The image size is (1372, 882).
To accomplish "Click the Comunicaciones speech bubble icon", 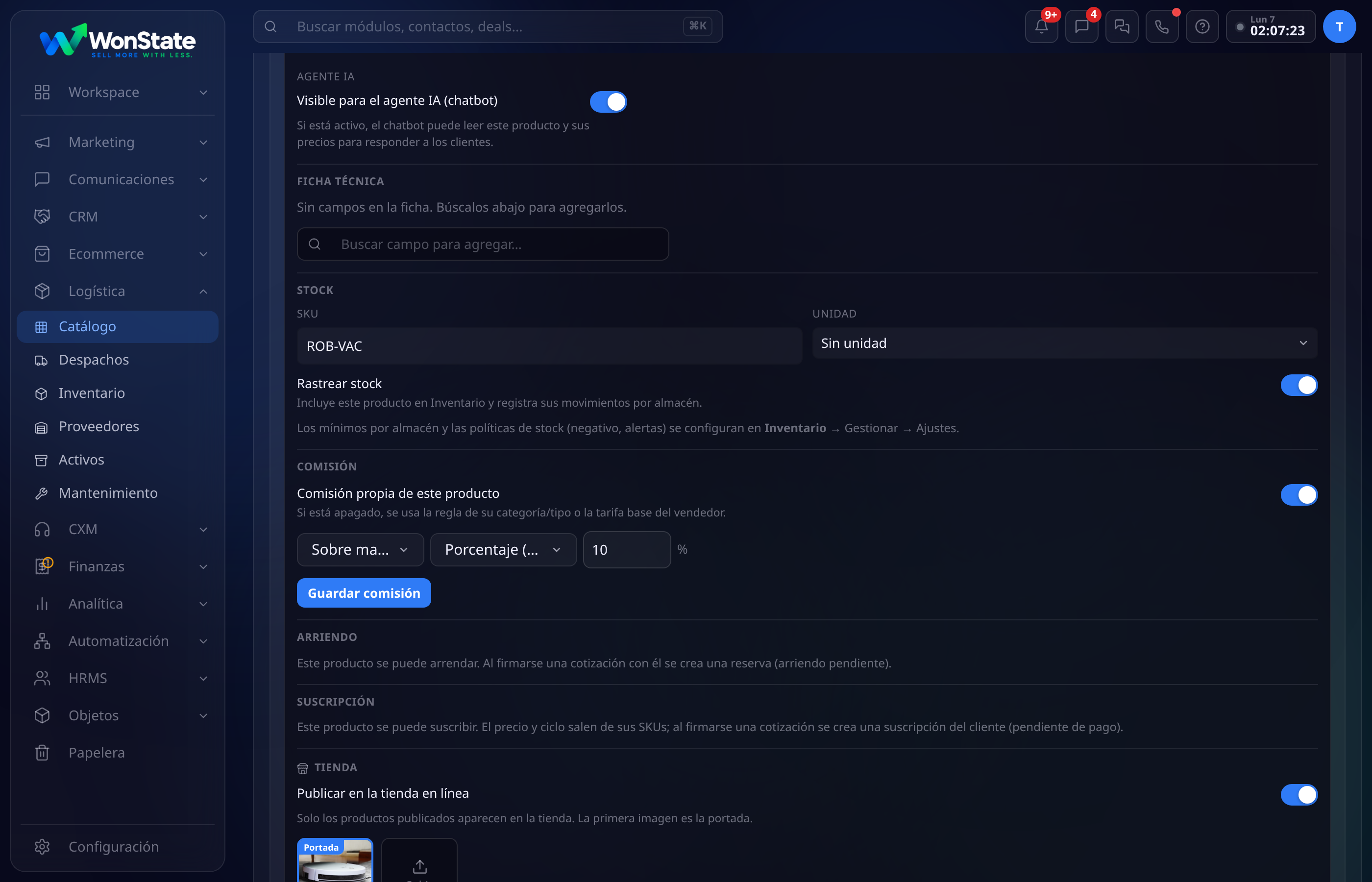I will tap(42, 179).
